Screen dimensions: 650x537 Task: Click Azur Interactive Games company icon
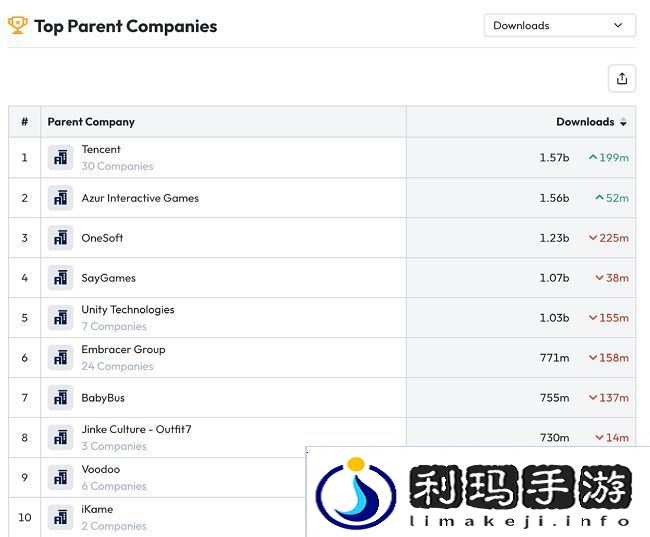coord(60,198)
